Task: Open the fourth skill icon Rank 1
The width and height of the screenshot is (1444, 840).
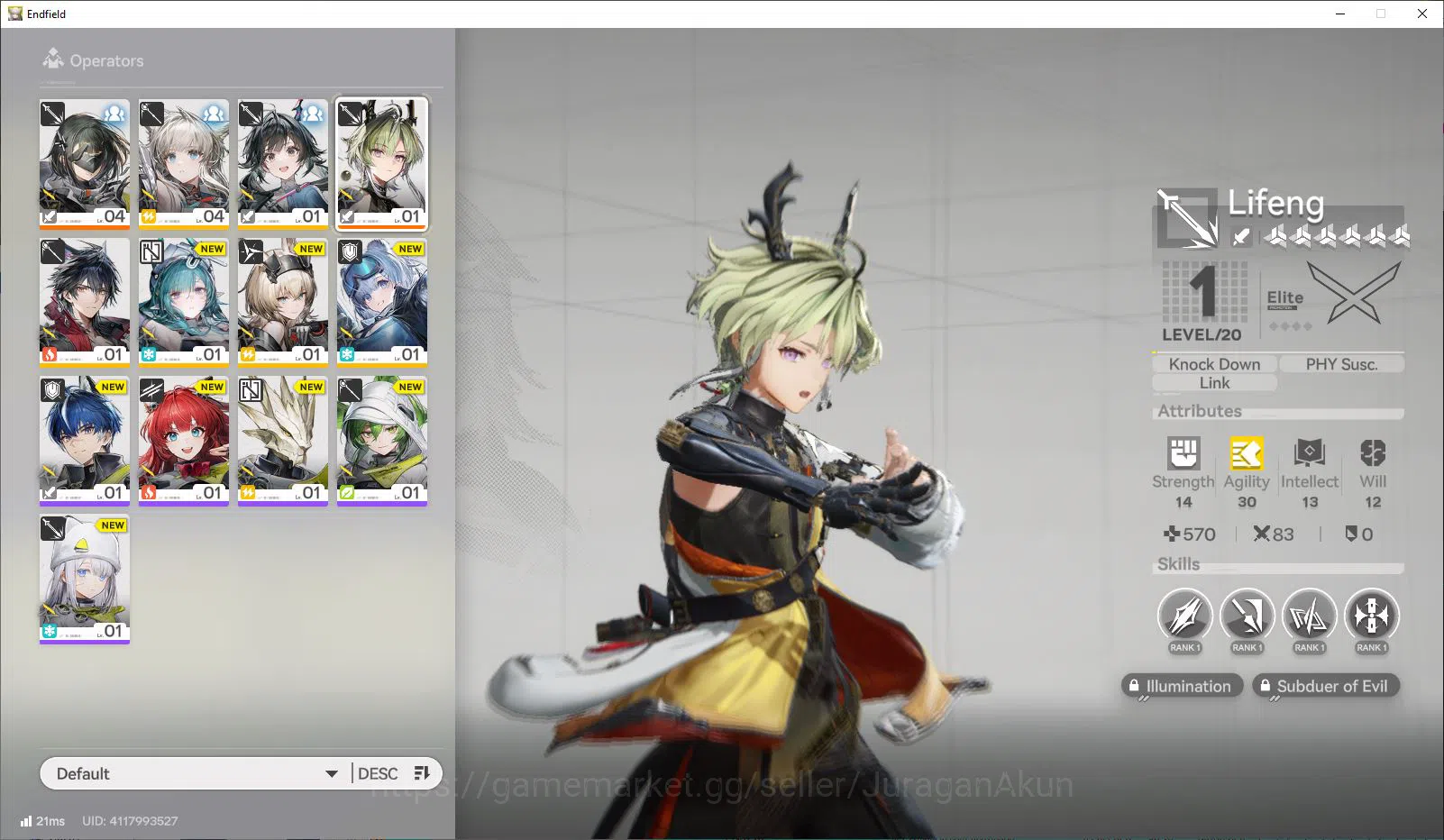Action: [1371, 617]
